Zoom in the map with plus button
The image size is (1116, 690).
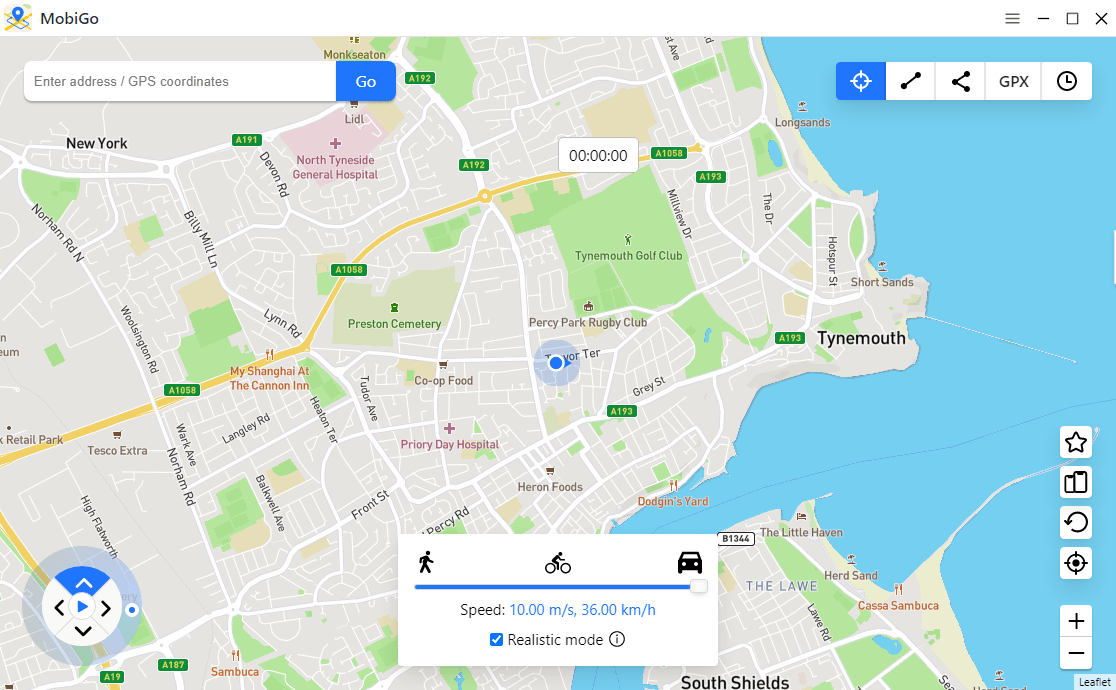point(1075,621)
